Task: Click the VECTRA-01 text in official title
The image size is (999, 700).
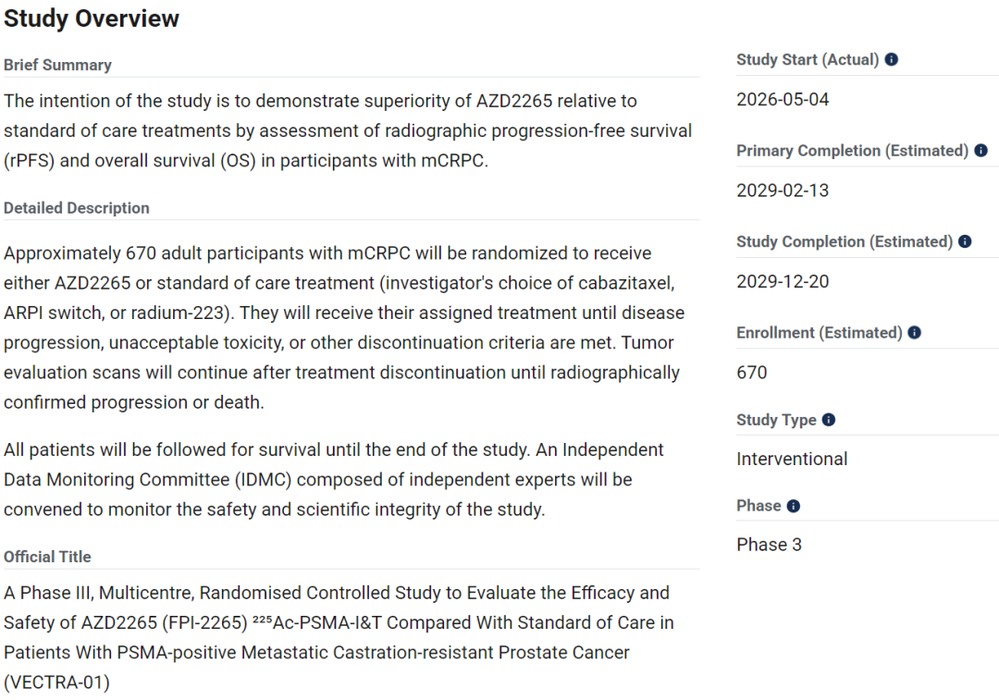Action: coord(57,682)
